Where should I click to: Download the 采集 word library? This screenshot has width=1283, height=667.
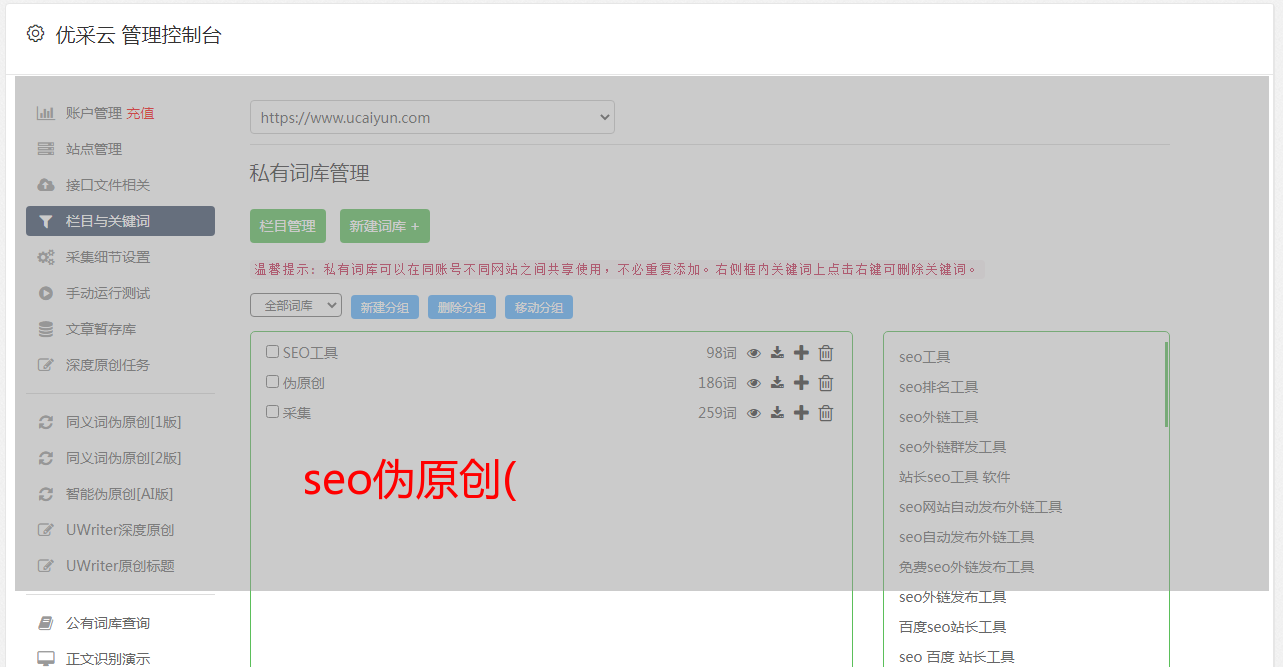pos(777,413)
